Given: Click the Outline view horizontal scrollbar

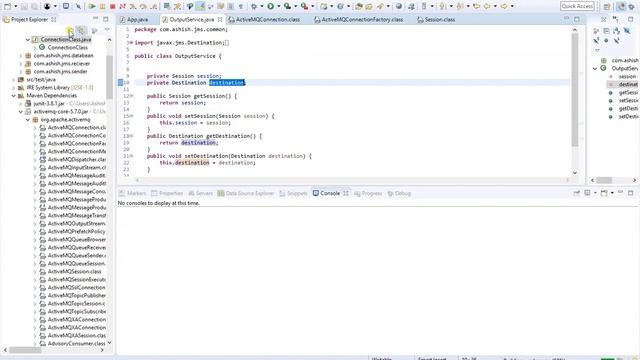Looking at the screenshot, I should click(604, 180).
